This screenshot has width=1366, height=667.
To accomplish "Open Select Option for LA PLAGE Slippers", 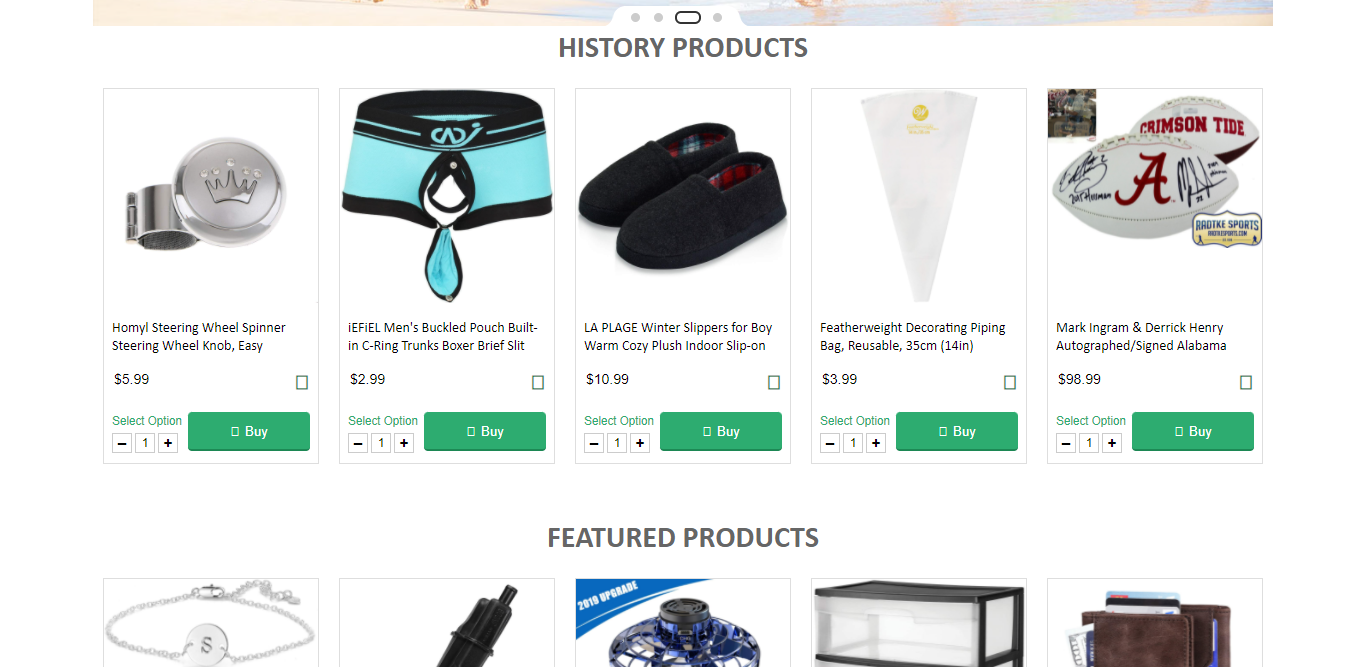I will tap(619, 421).
